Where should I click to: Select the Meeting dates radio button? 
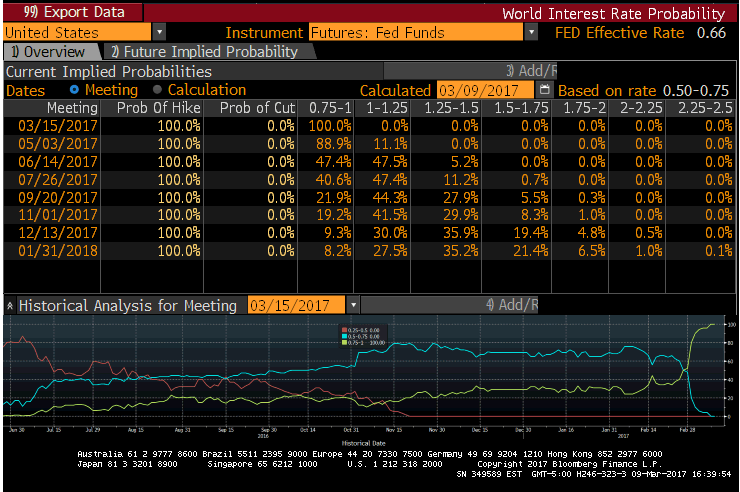tap(74, 89)
